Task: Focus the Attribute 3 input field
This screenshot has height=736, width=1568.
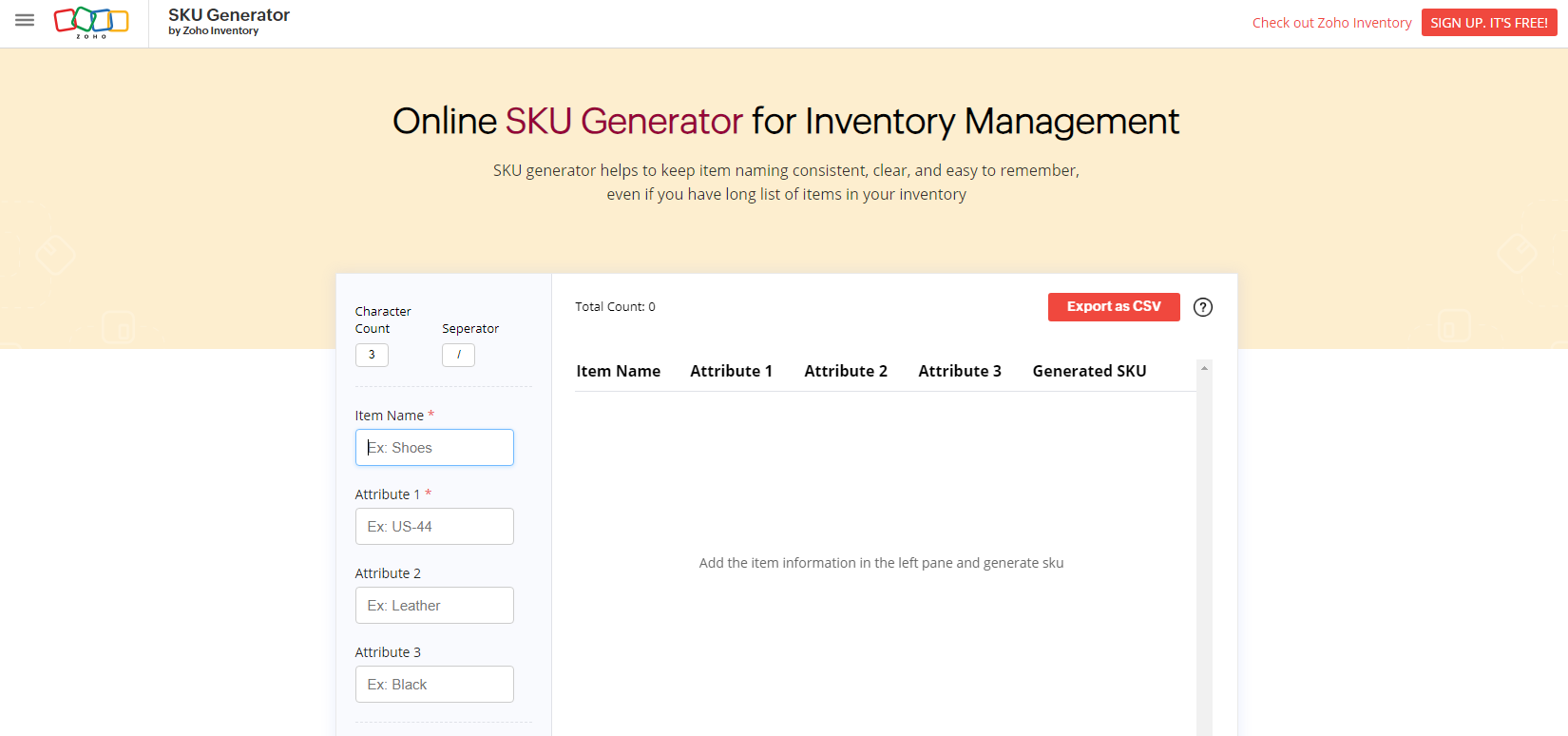Action: (434, 685)
